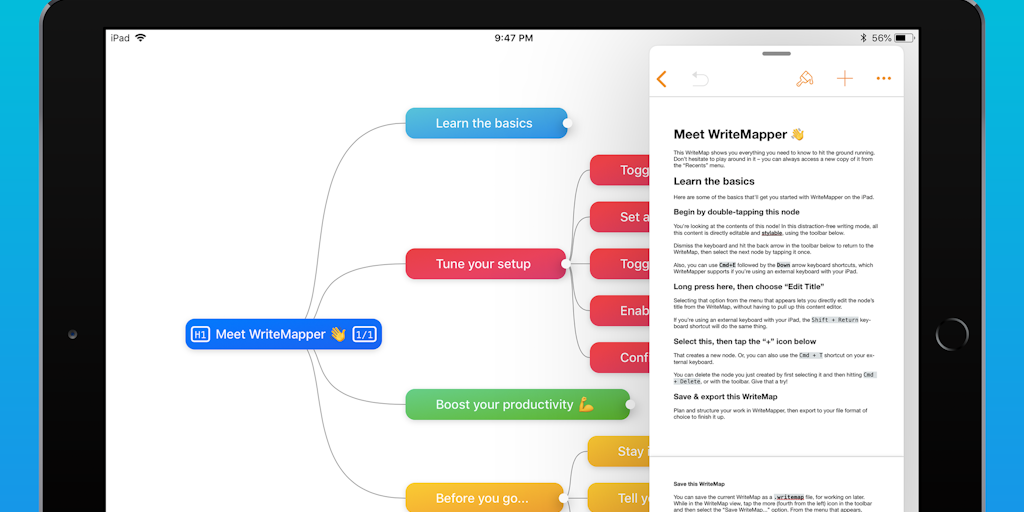Tap the iPad home button
Viewport: 1024px width, 512px height.
(952, 334)
